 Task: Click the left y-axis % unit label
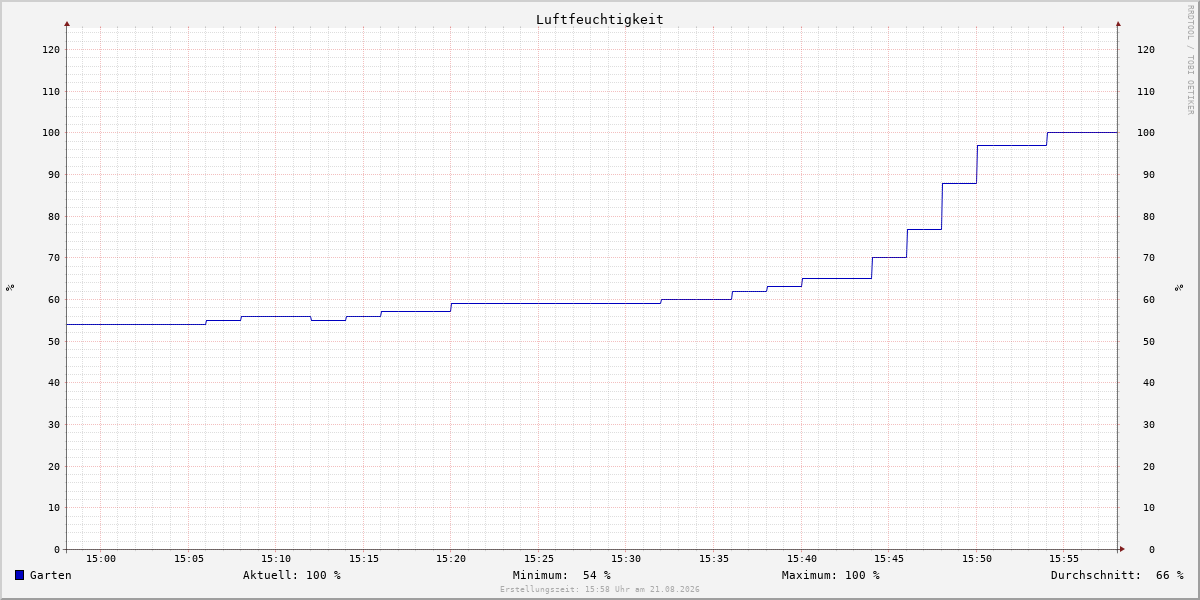(x=10, y=287)
